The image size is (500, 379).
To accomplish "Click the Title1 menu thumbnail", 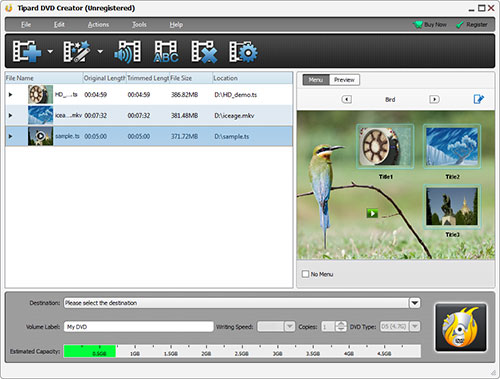I will [x=385, y=146].
